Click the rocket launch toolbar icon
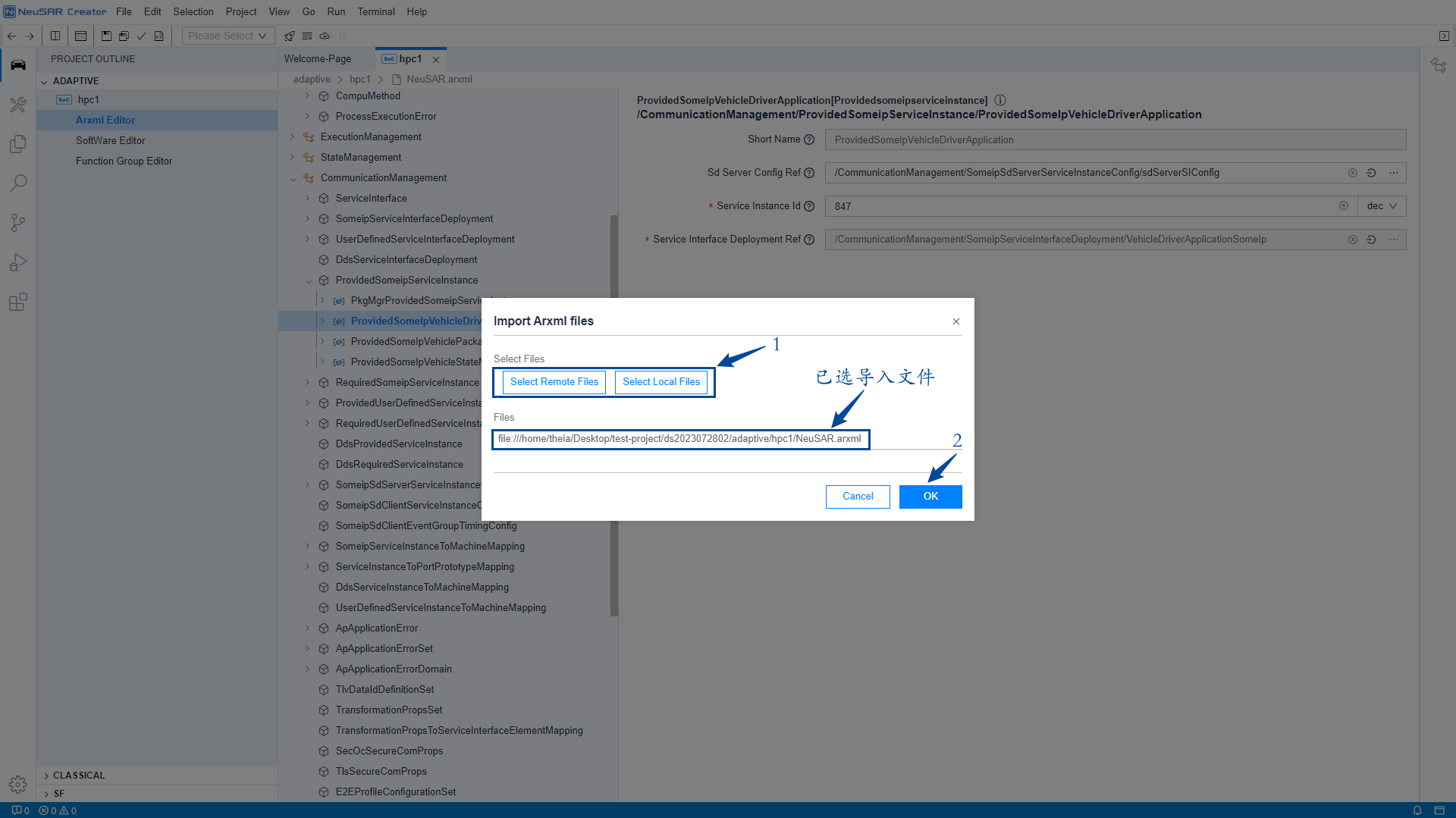The height and width of the screenshot is (818, 1456). (x=289, y=36)
